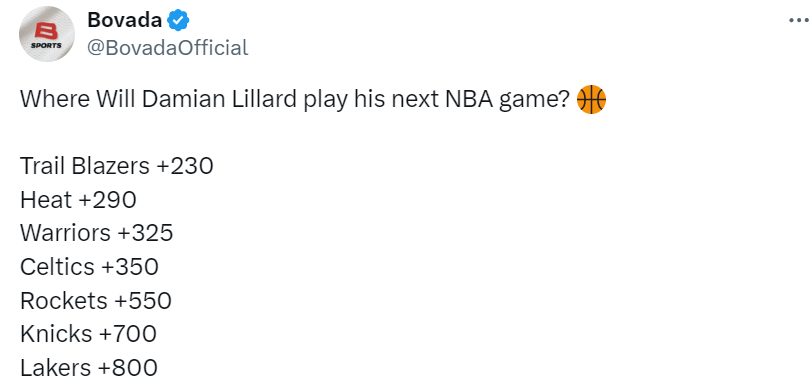The width and height of the screenshot is (811, 384).
Task: Open the @BovadaOfficial handle link
Action: tap(168, 48)
